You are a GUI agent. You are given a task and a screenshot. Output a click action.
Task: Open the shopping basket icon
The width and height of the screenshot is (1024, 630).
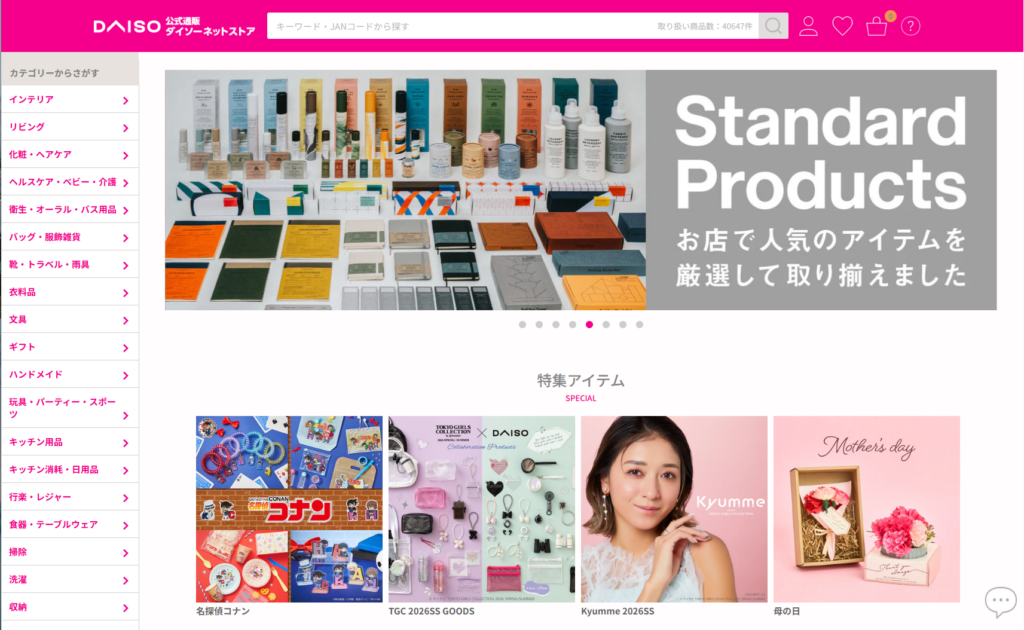tap(876, 26)
